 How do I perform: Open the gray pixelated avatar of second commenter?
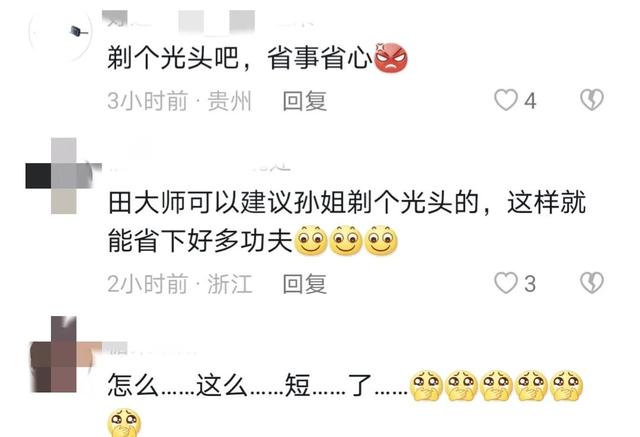coord(63,176)
